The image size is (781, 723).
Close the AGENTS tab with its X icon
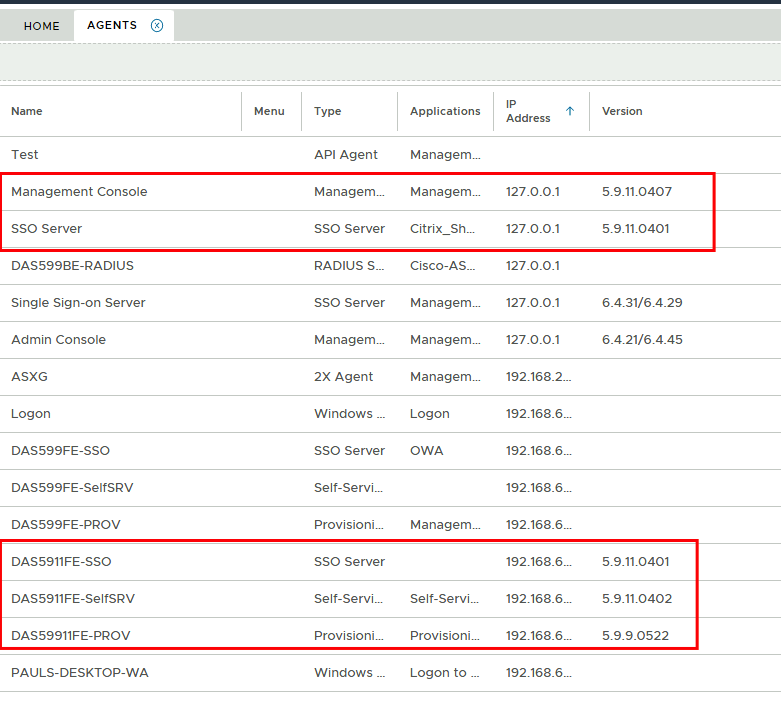[157, 26]
